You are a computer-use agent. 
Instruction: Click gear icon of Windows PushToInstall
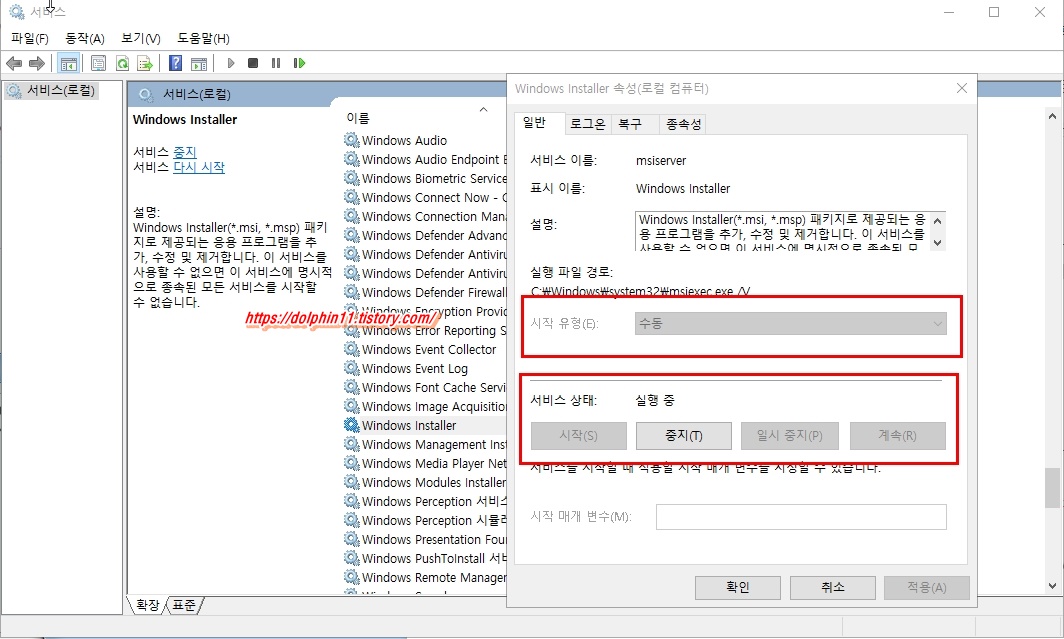(x=352, y=558)
